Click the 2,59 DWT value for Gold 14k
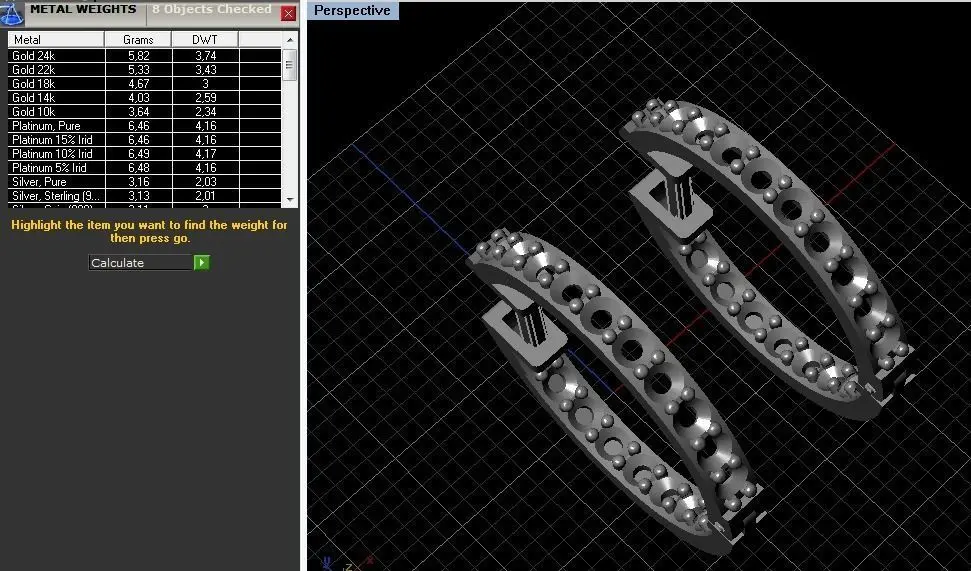Viewport: 971px width, 571px height. pyautogui.click(x=206, y=98)
